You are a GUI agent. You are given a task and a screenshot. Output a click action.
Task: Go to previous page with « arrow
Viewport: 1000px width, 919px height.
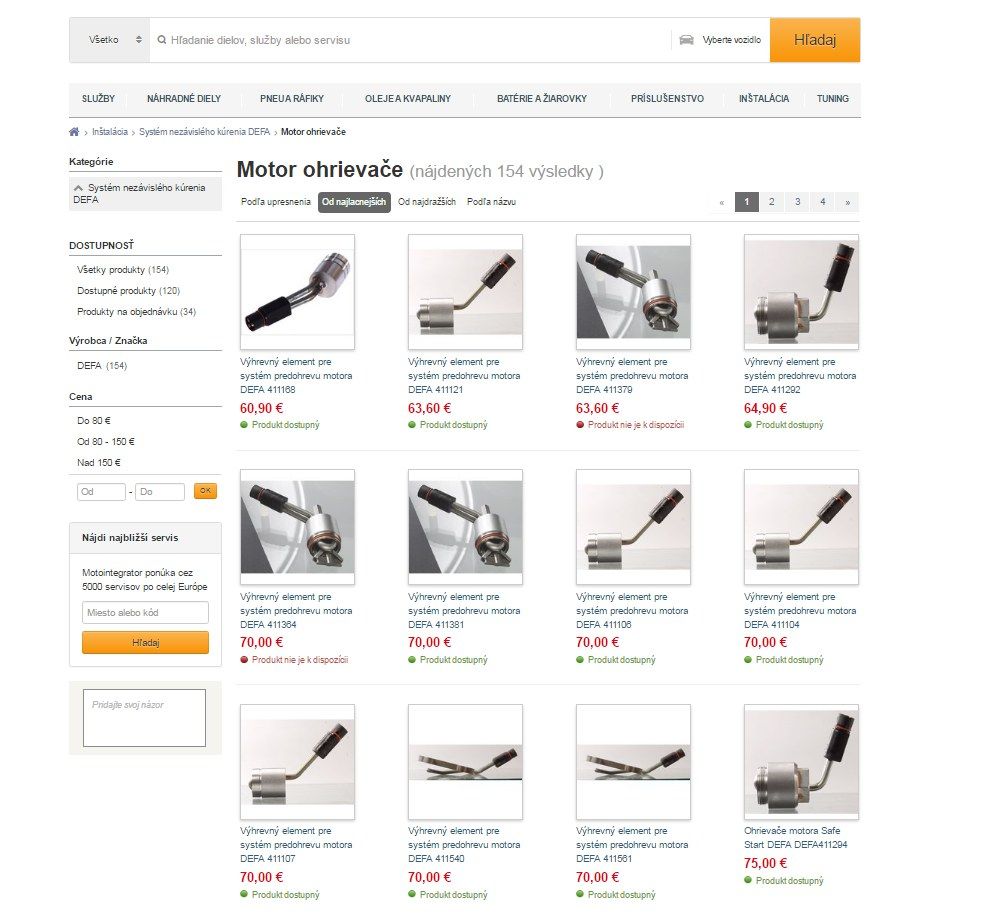(x=721, y=202)
